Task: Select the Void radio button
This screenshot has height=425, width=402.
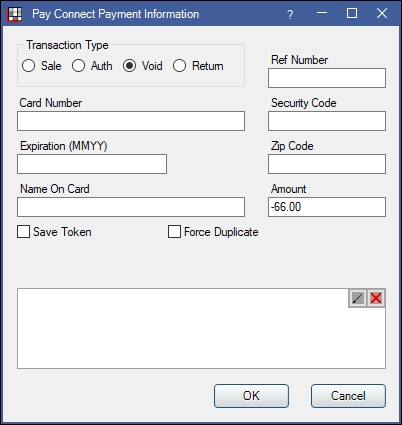Action: tap(143, 66)
